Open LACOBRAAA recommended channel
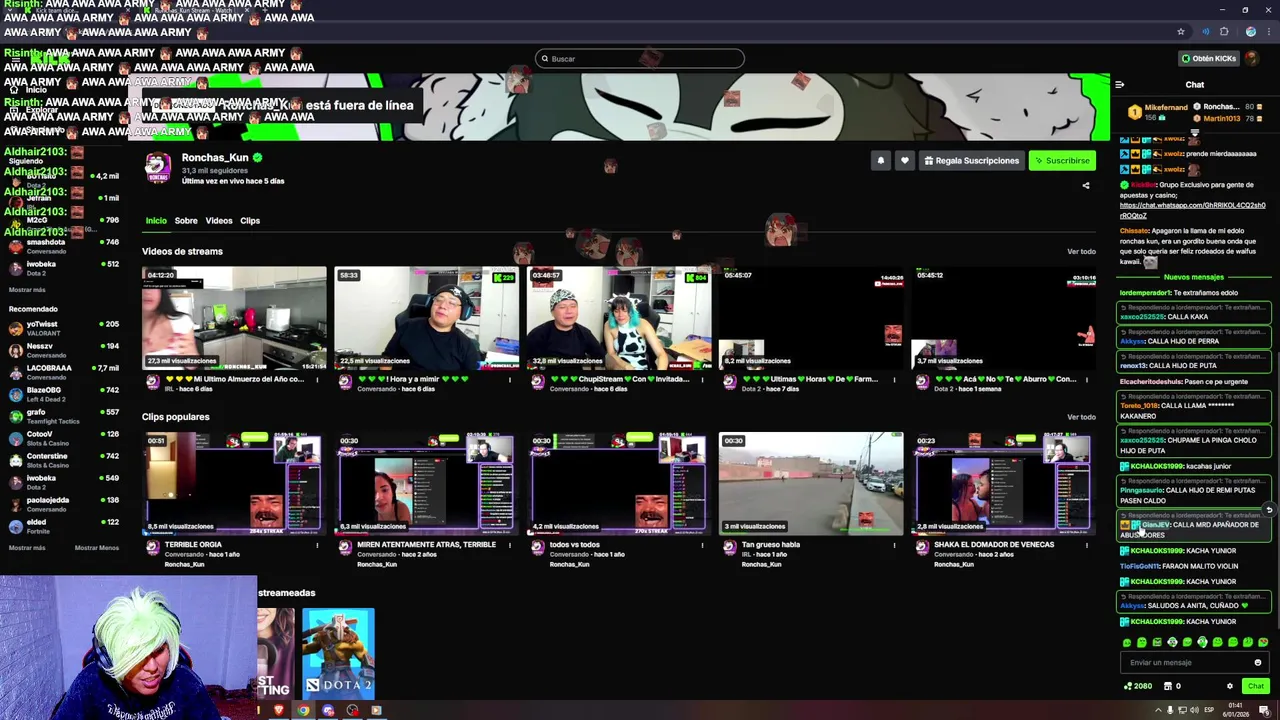 [62, 372]
